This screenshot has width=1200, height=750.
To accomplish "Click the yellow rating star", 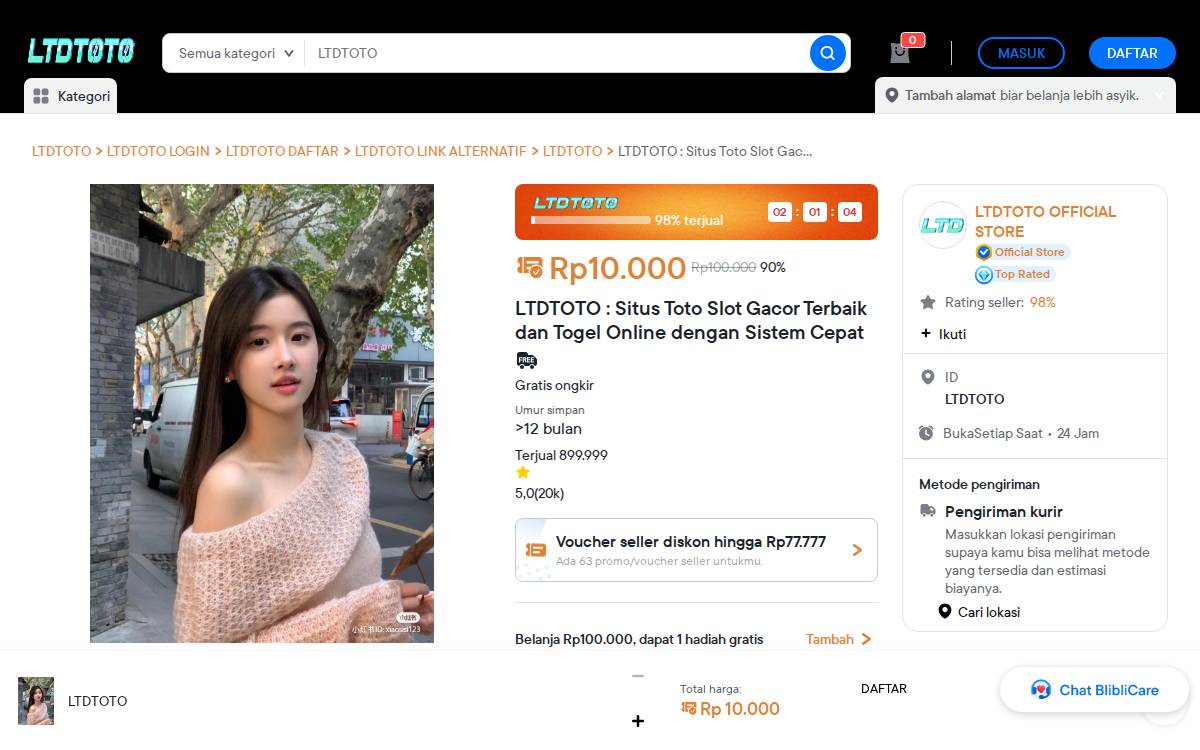I will click(x=523, y=473).
